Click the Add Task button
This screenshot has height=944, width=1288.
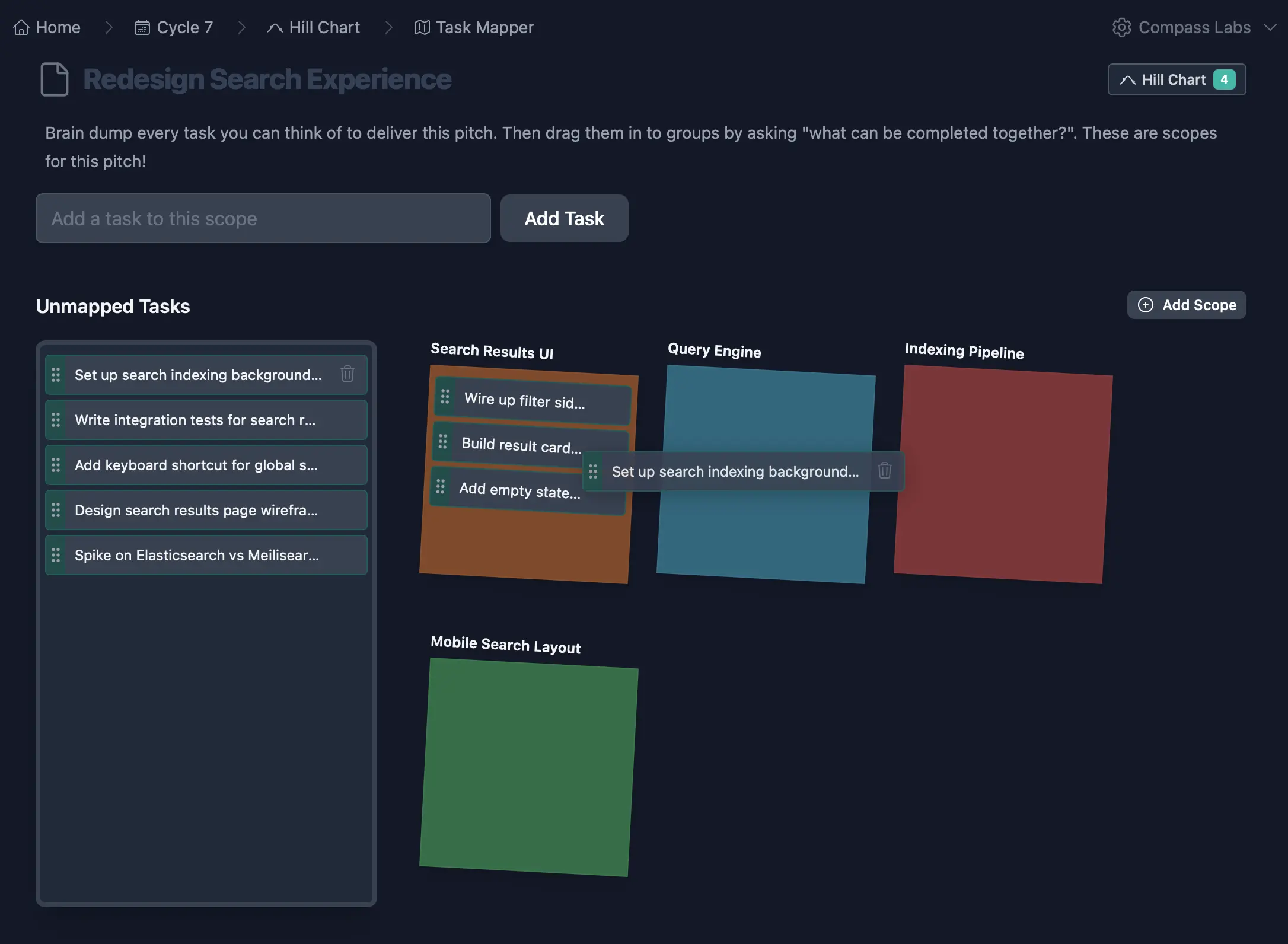point(564,218)
